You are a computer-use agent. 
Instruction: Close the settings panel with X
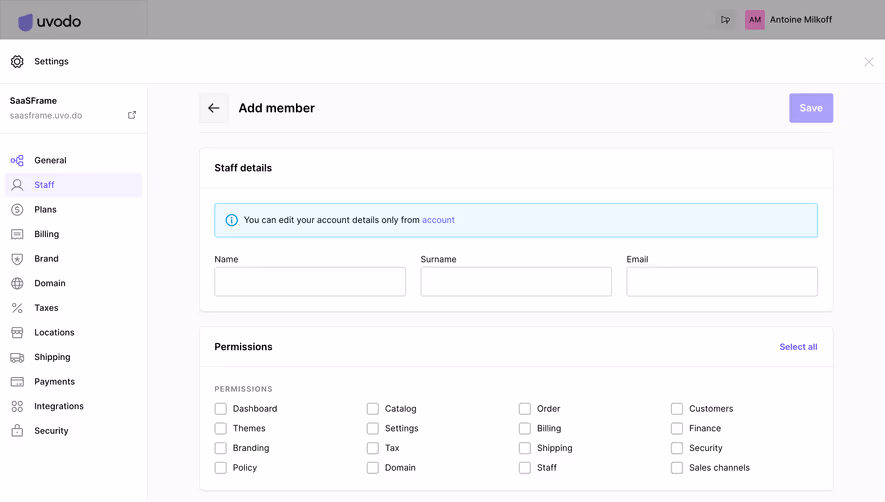[869, 62]
